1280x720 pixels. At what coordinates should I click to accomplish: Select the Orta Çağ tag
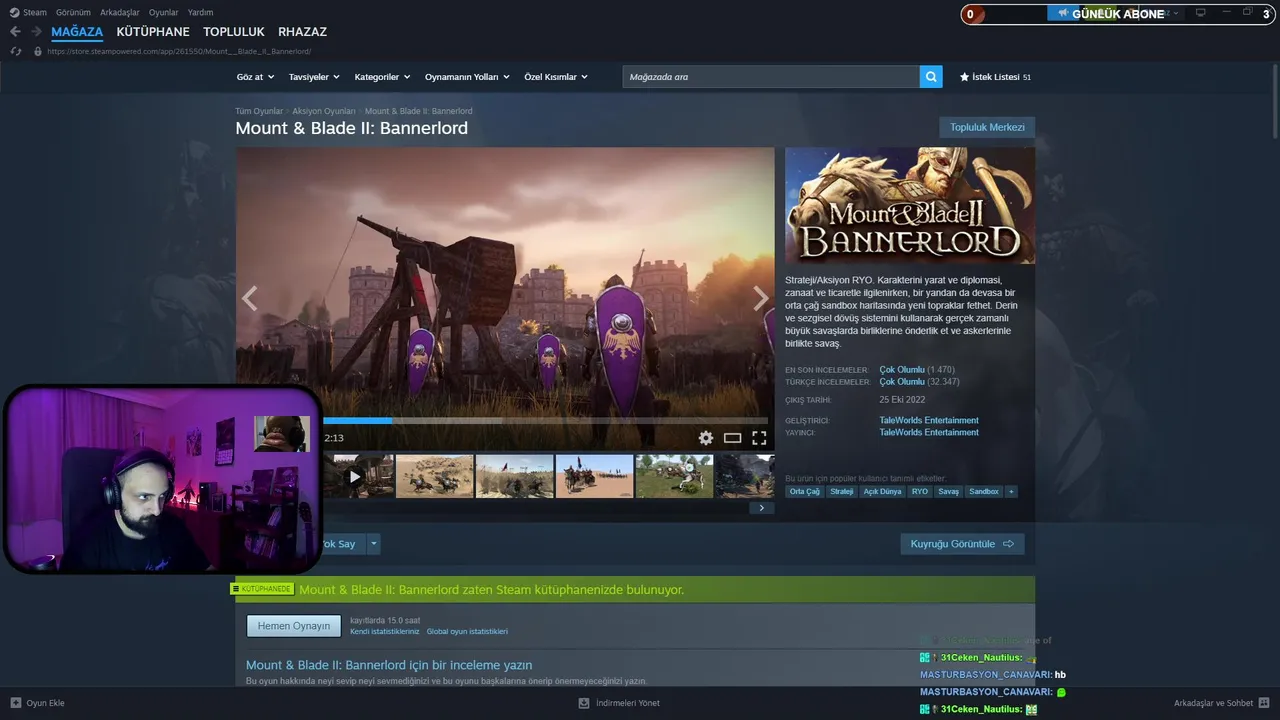click(804, 491)
